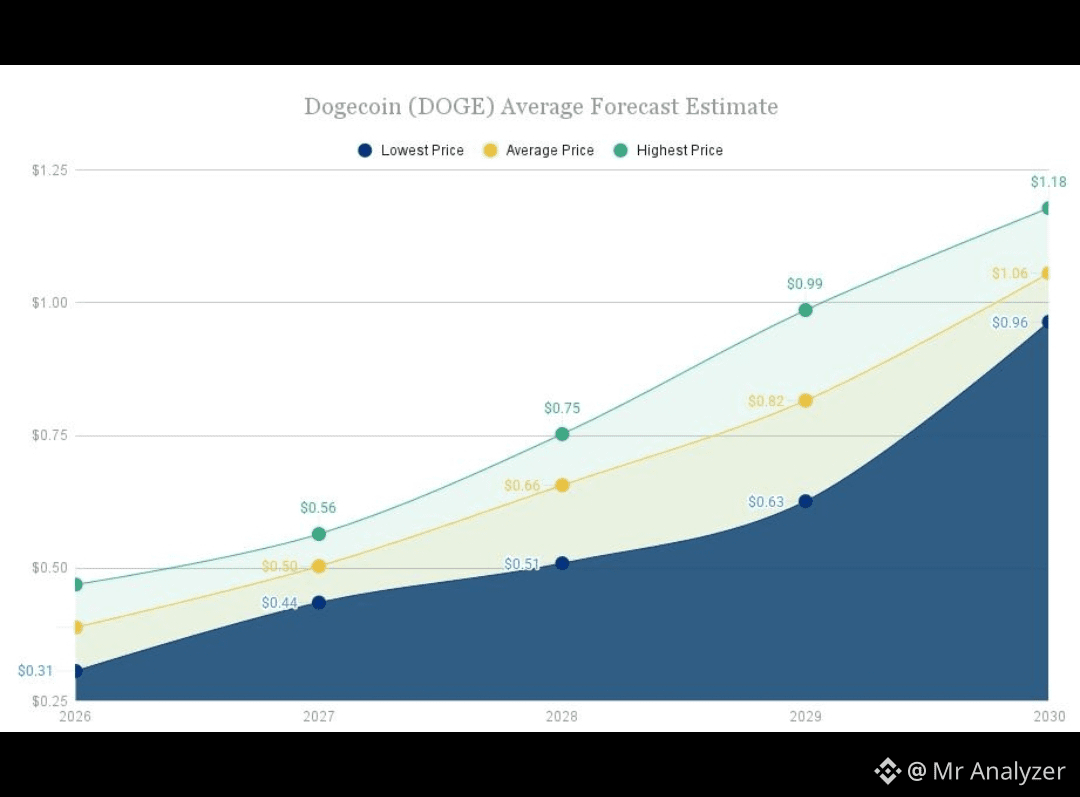Viewport: 1080px width, 797px height.
Task: Click the $0.31 data label
Action: [35, 671]
